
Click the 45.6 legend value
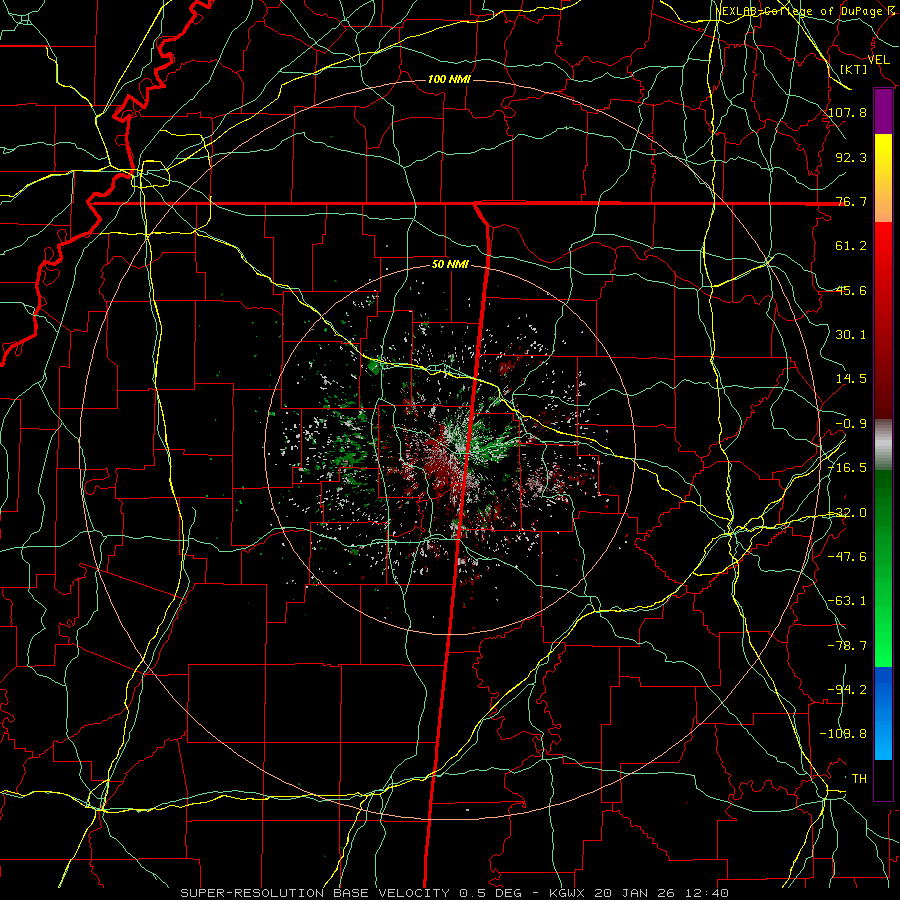click(851, 290)
